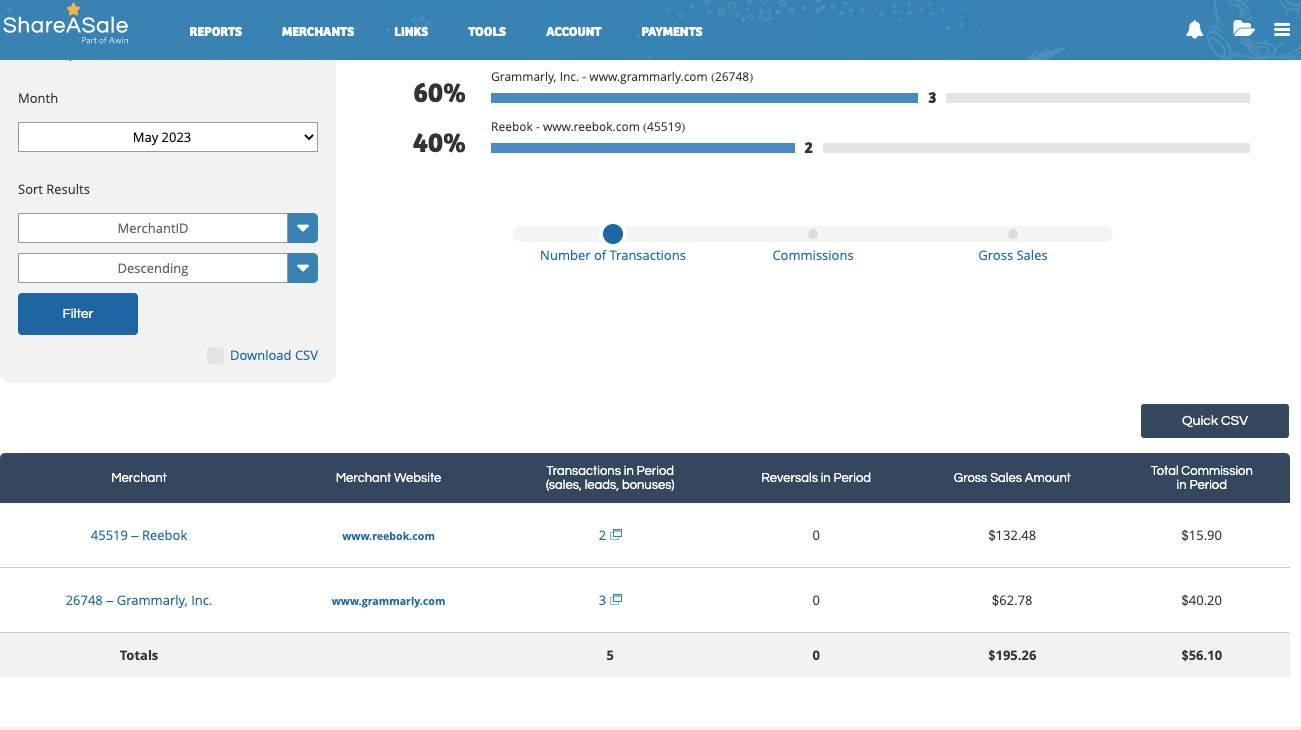Click Transactions in Period column header
The width and height of the screenshot is (1301, 730).
[x=610, y=478]
